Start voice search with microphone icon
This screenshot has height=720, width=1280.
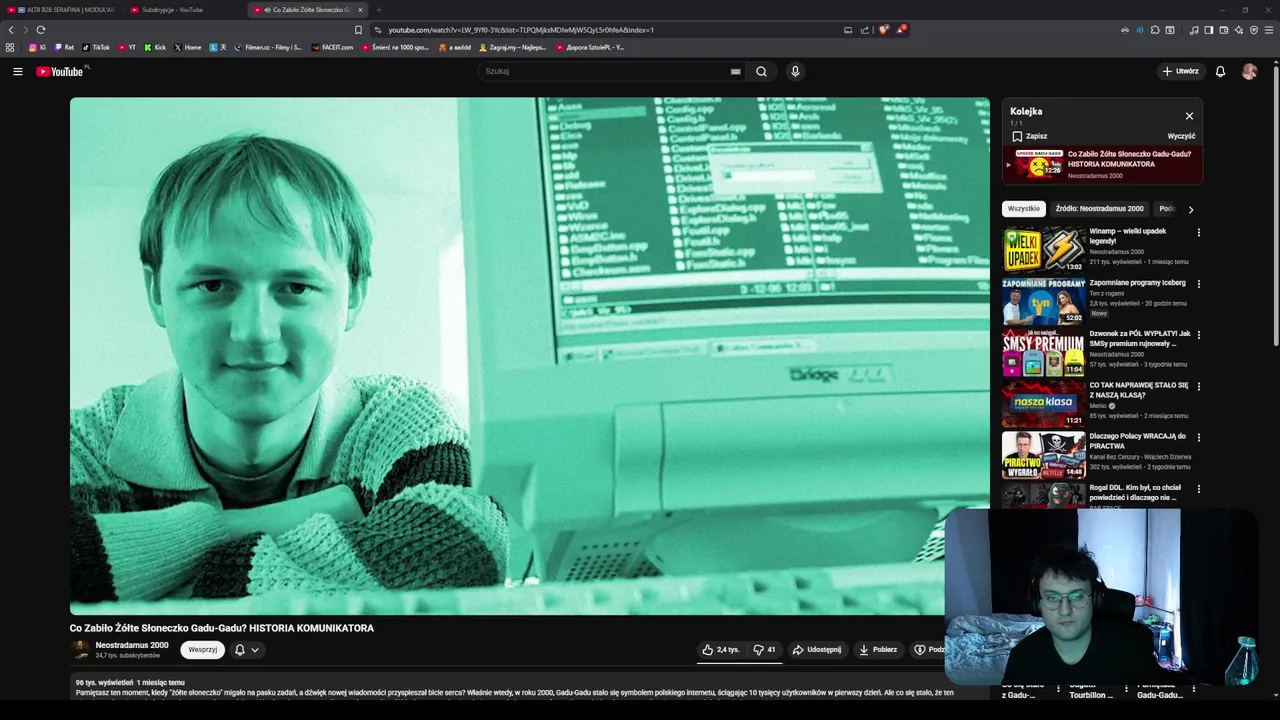coord(795,71)
